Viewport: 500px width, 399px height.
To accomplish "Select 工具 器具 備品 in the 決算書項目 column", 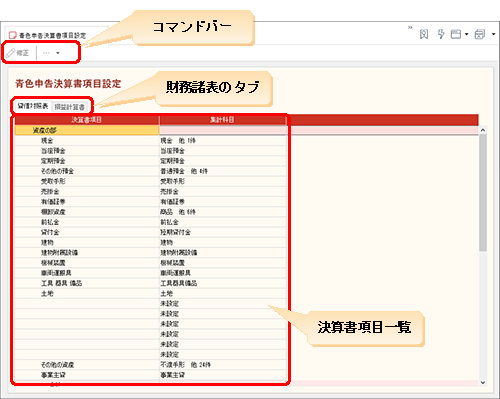I will 61,283.
